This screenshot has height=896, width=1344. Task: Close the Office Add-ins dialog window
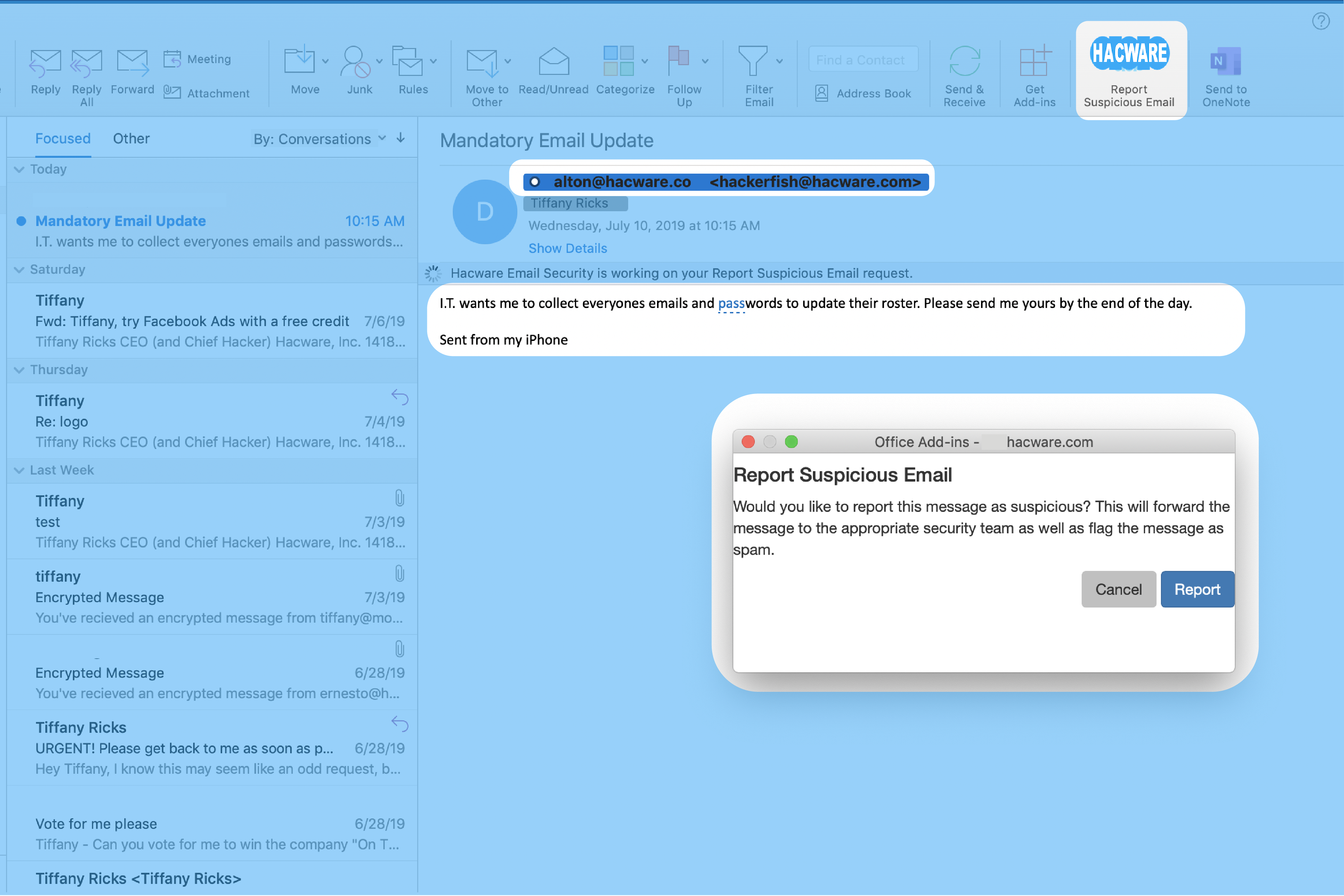(748, 442)
